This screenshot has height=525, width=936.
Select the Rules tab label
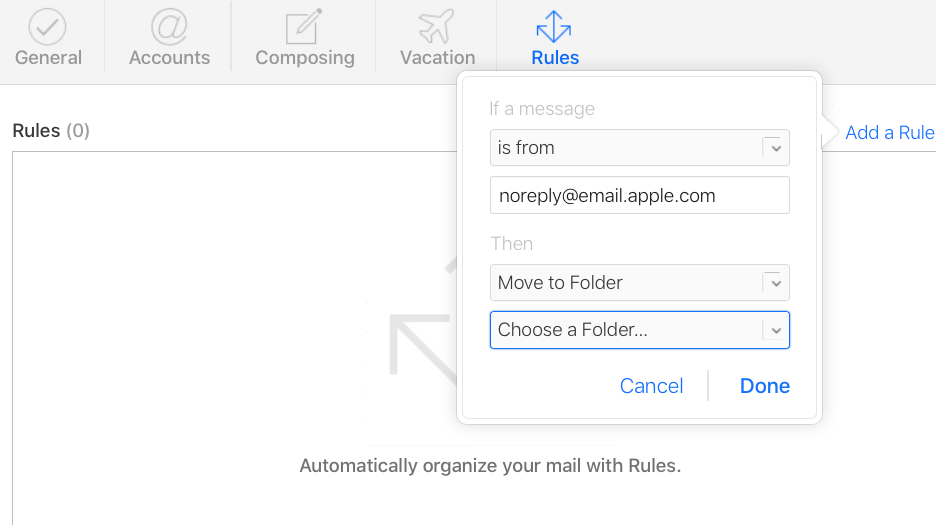[x=555, y=58]
